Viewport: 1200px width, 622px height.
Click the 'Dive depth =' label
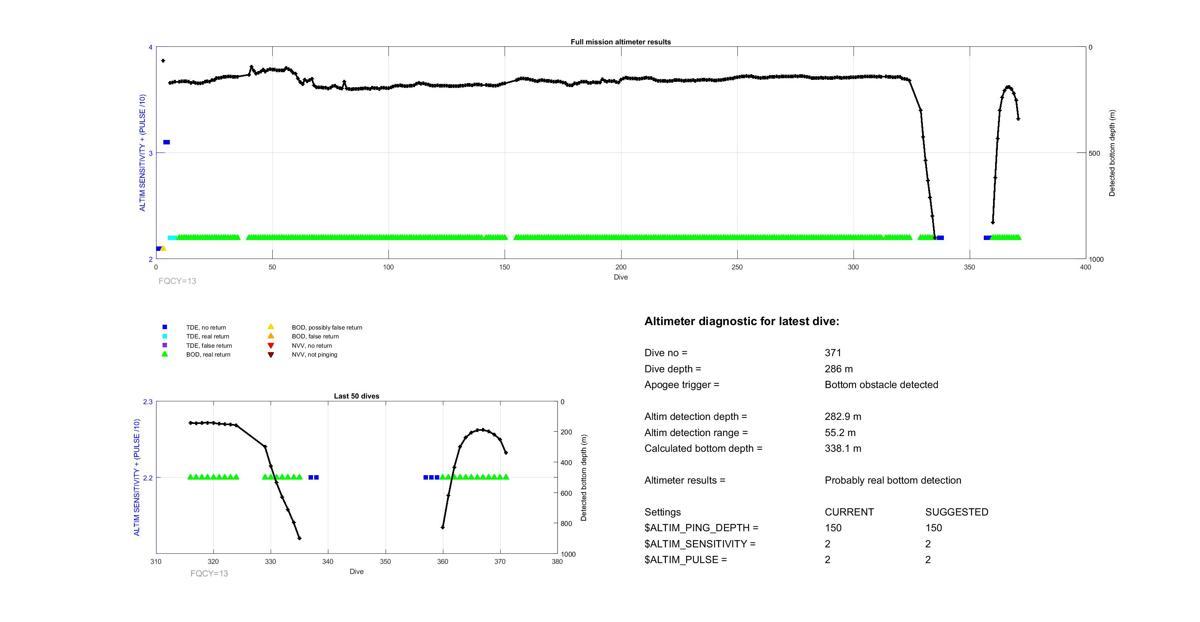673,369
